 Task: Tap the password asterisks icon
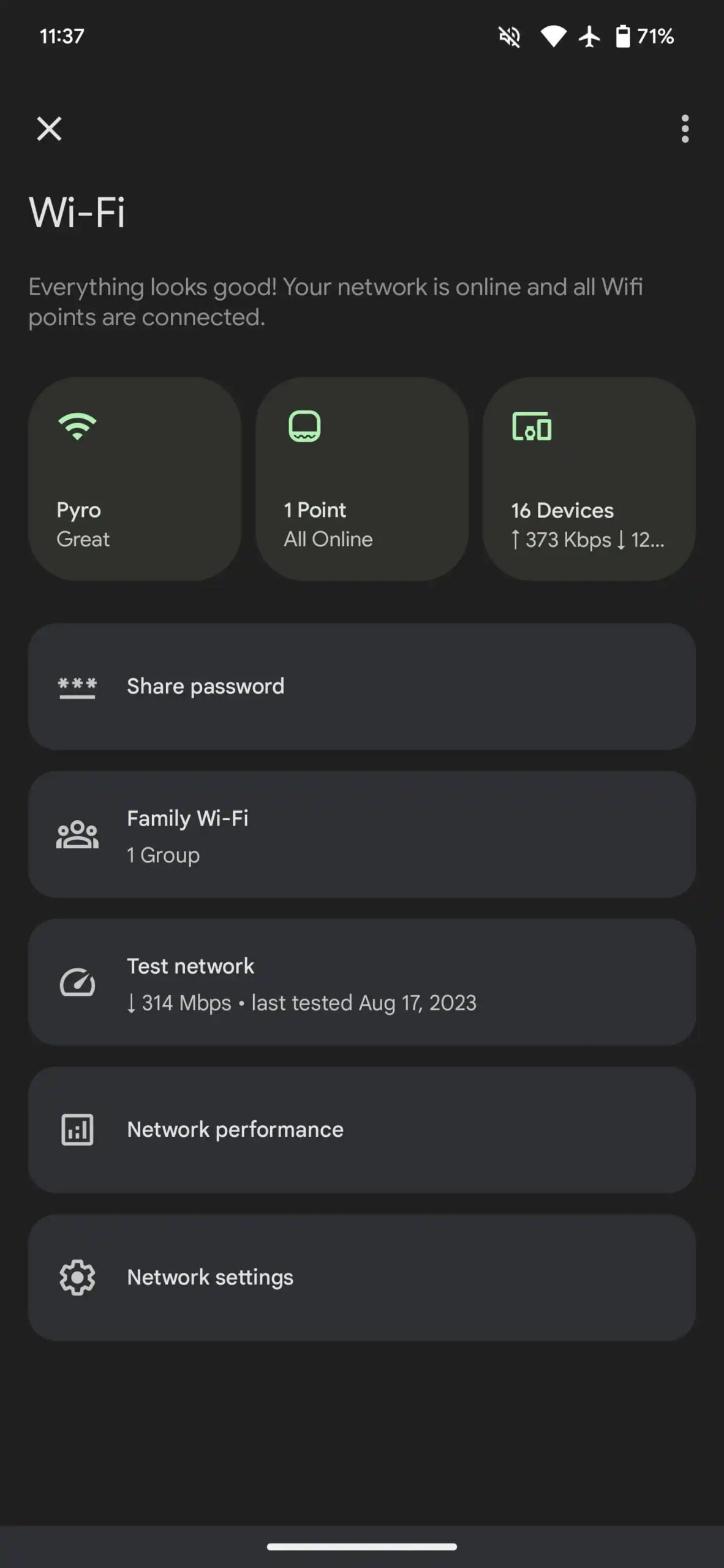point(77,687)
